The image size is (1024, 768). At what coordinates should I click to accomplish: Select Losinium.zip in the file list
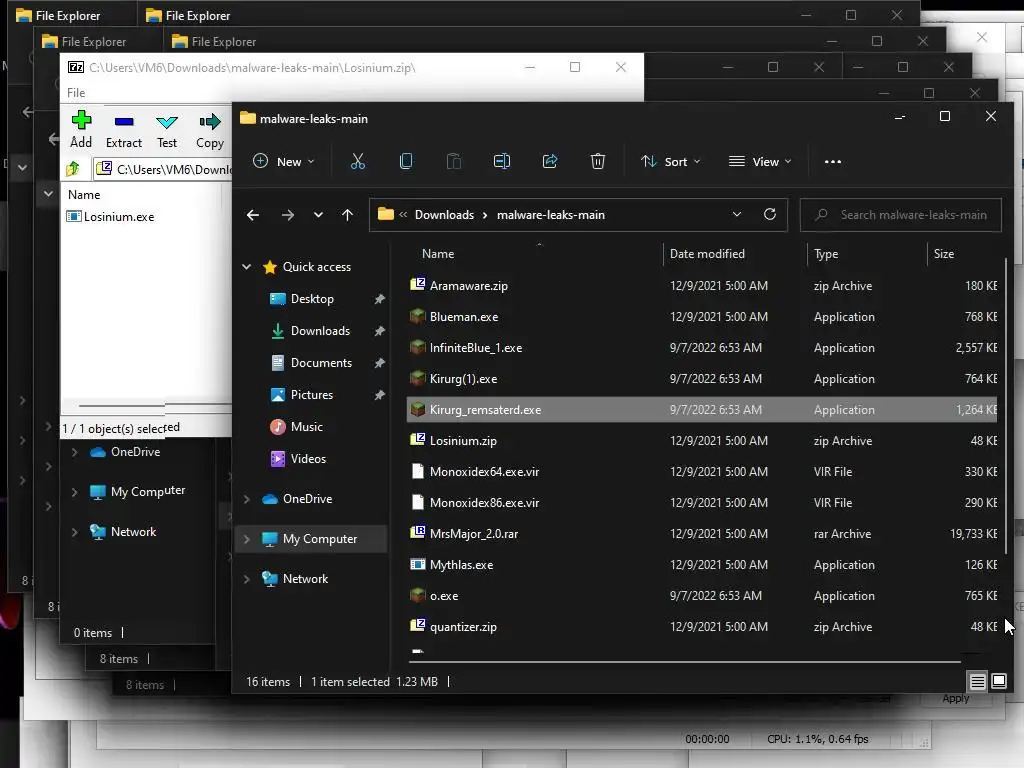tap(702, 441)
